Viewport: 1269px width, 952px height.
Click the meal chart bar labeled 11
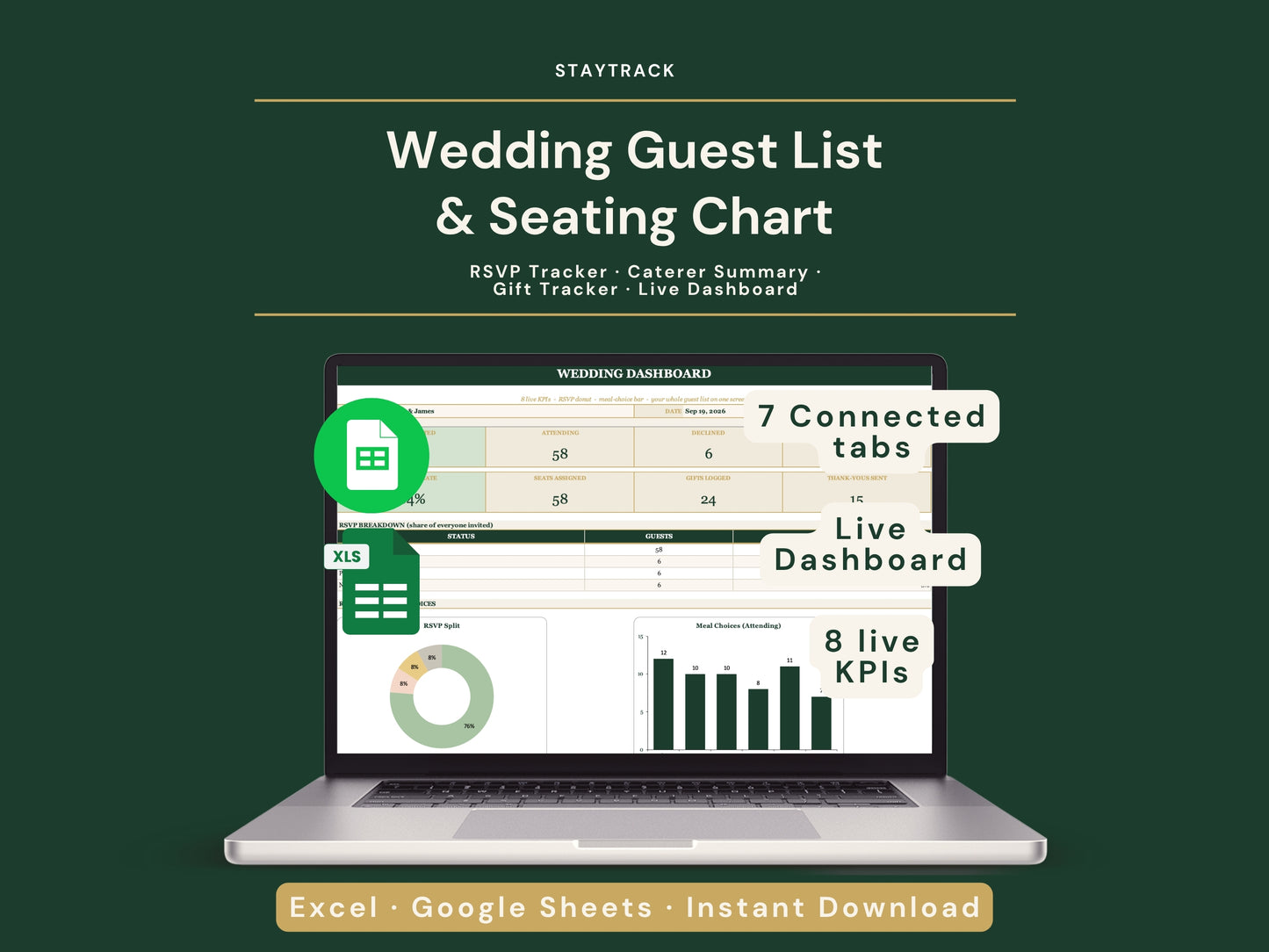[790, 708]
